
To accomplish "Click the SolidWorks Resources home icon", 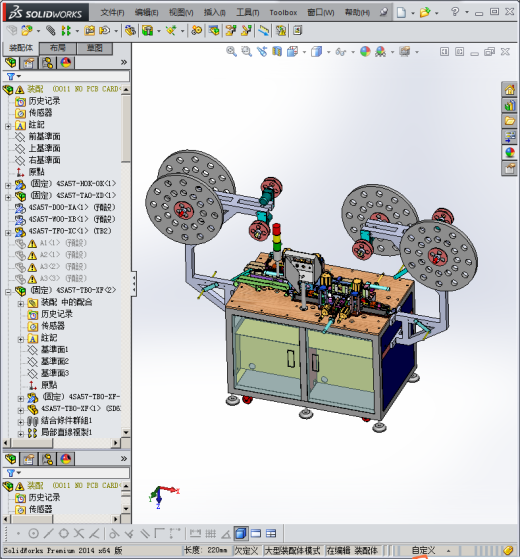I will [x=509, y=89].
